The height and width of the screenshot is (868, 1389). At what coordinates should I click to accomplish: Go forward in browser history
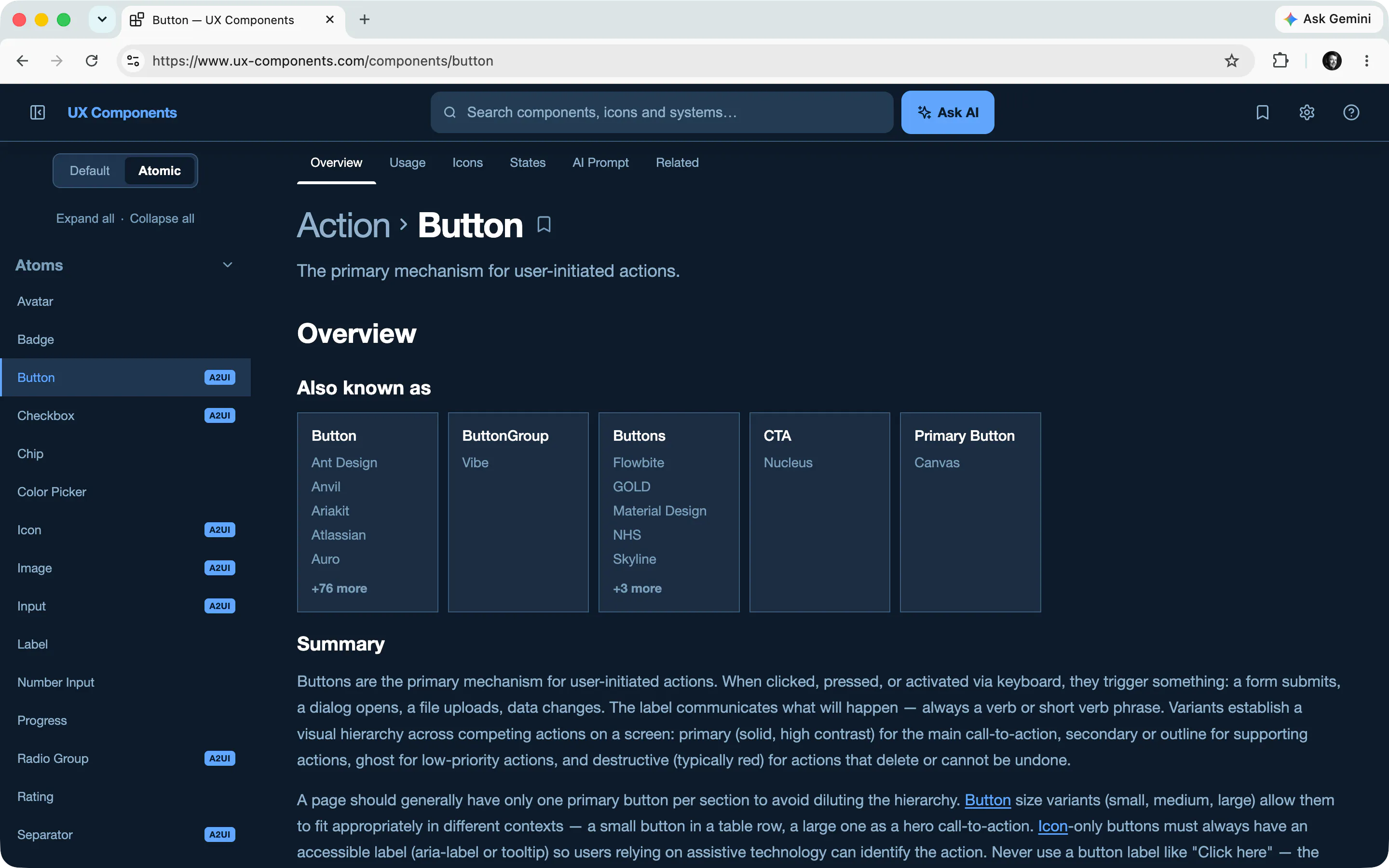(x=57, y=61)
